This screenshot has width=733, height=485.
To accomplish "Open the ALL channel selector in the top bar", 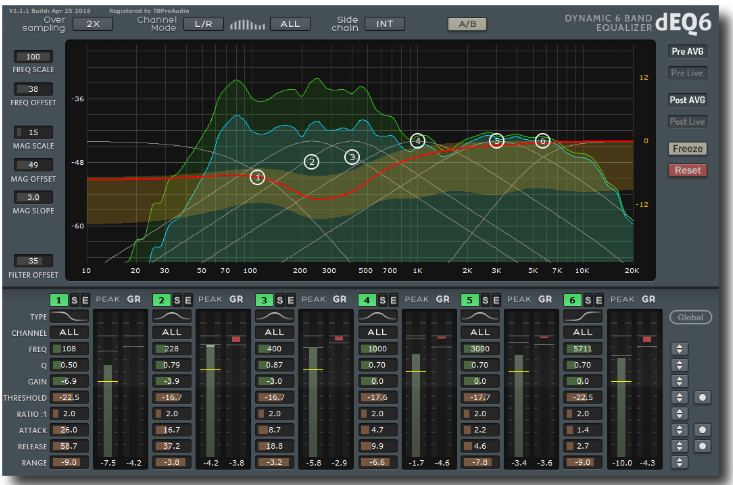I will click(x=290, y=24).
